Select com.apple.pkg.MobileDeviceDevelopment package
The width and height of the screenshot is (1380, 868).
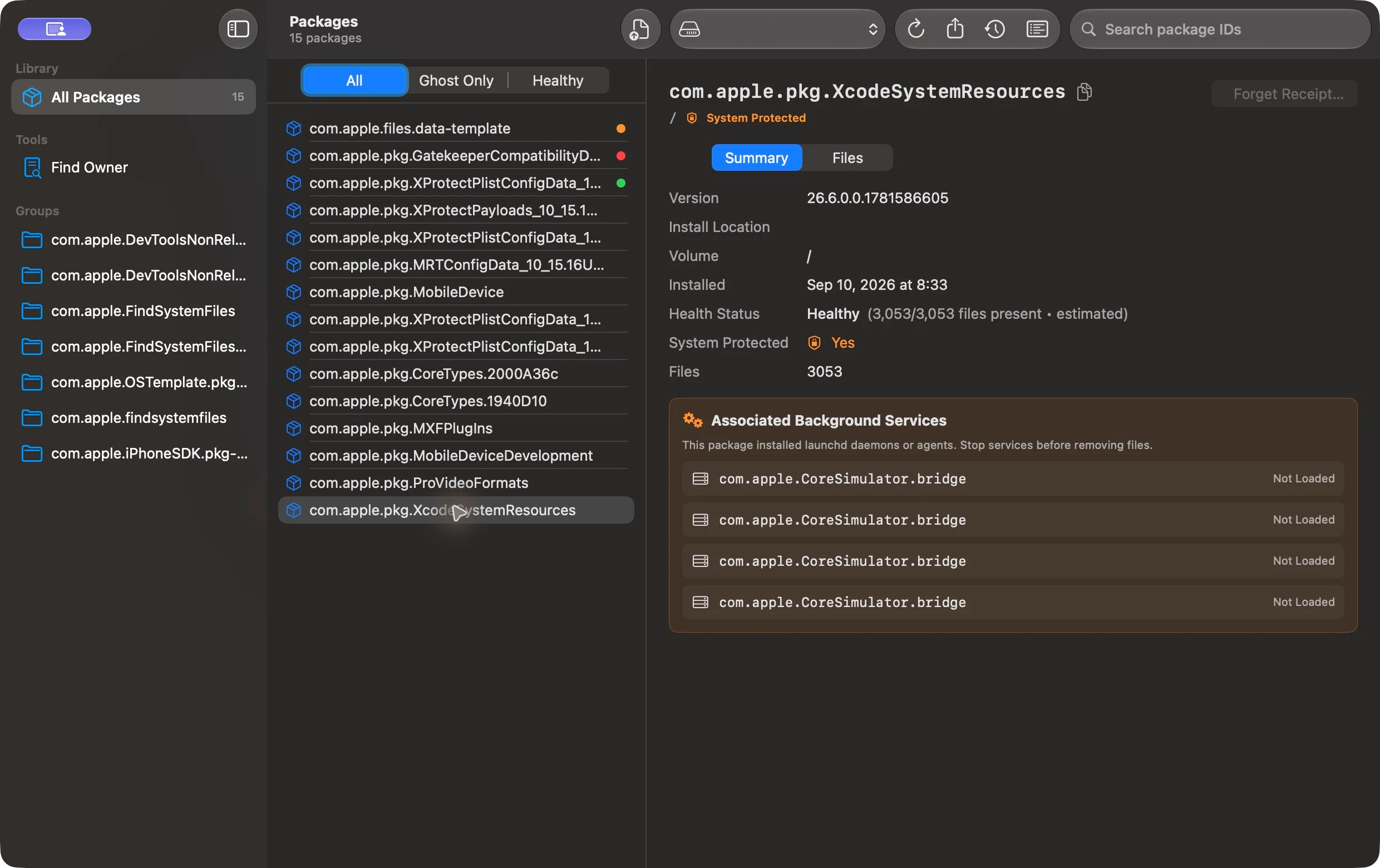click(x=456, y=456)
